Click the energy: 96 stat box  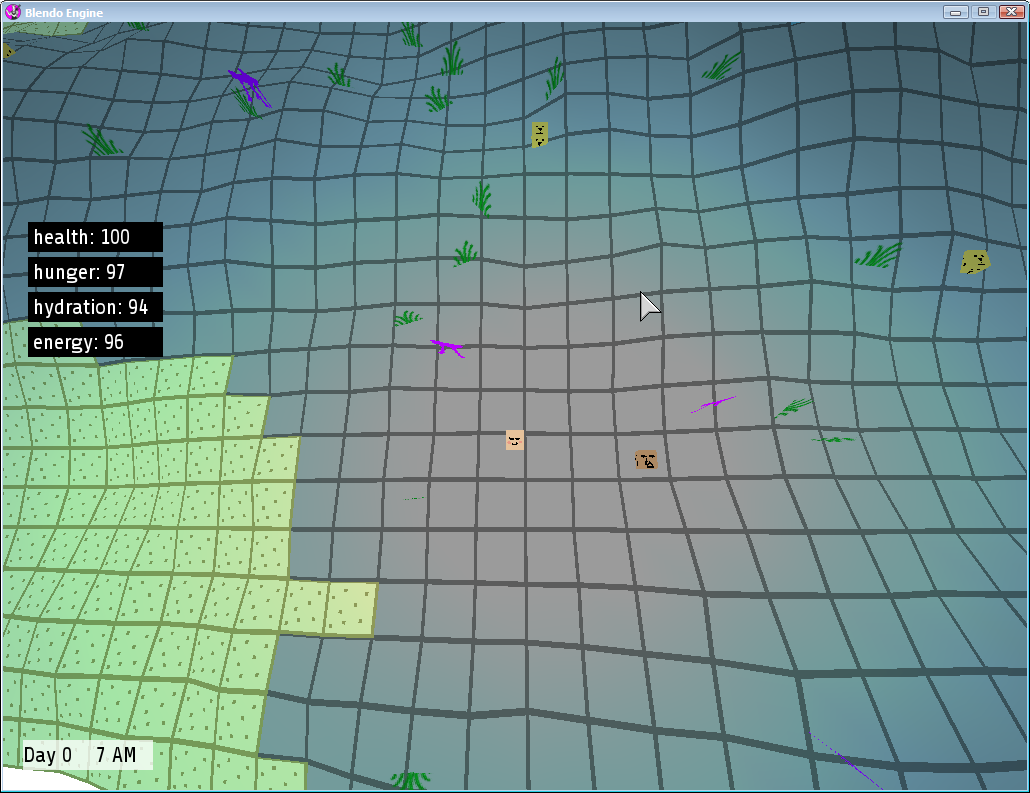(95, 342)
